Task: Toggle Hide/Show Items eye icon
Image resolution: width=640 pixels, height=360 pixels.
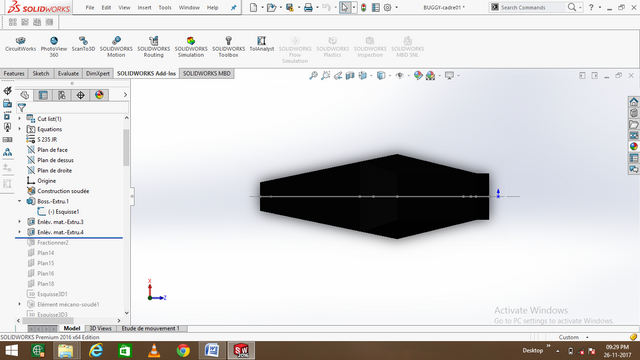Action: (x=400, y=76)
